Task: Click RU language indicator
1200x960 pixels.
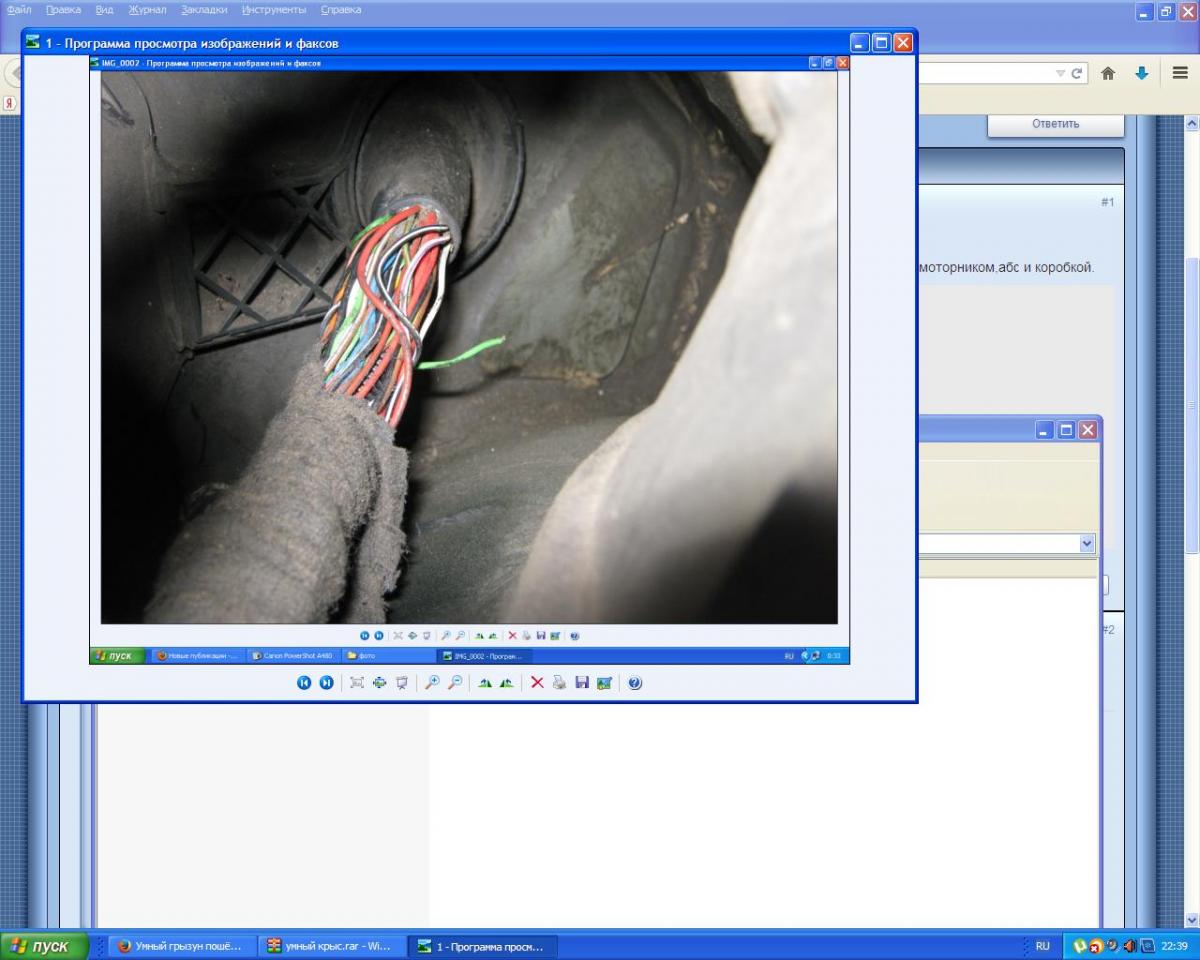Action: click(x=1043, y=946)
